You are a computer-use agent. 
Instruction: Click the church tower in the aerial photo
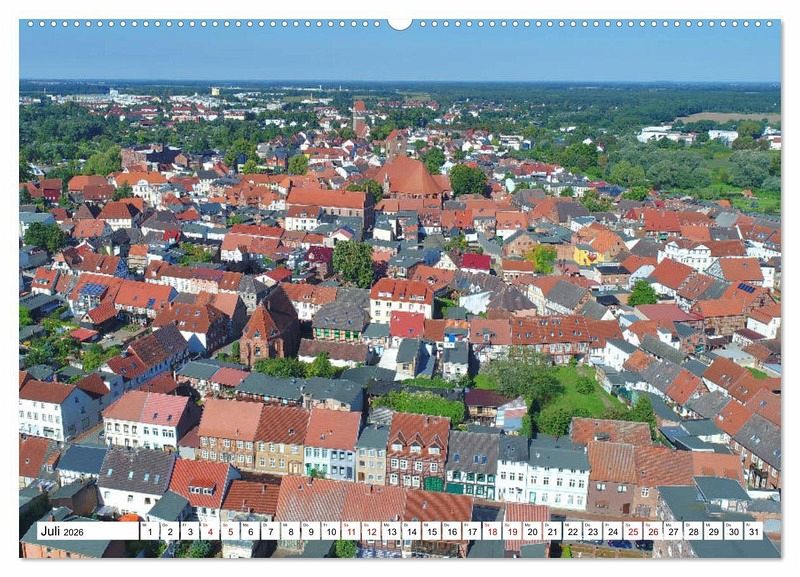[358, 118]
